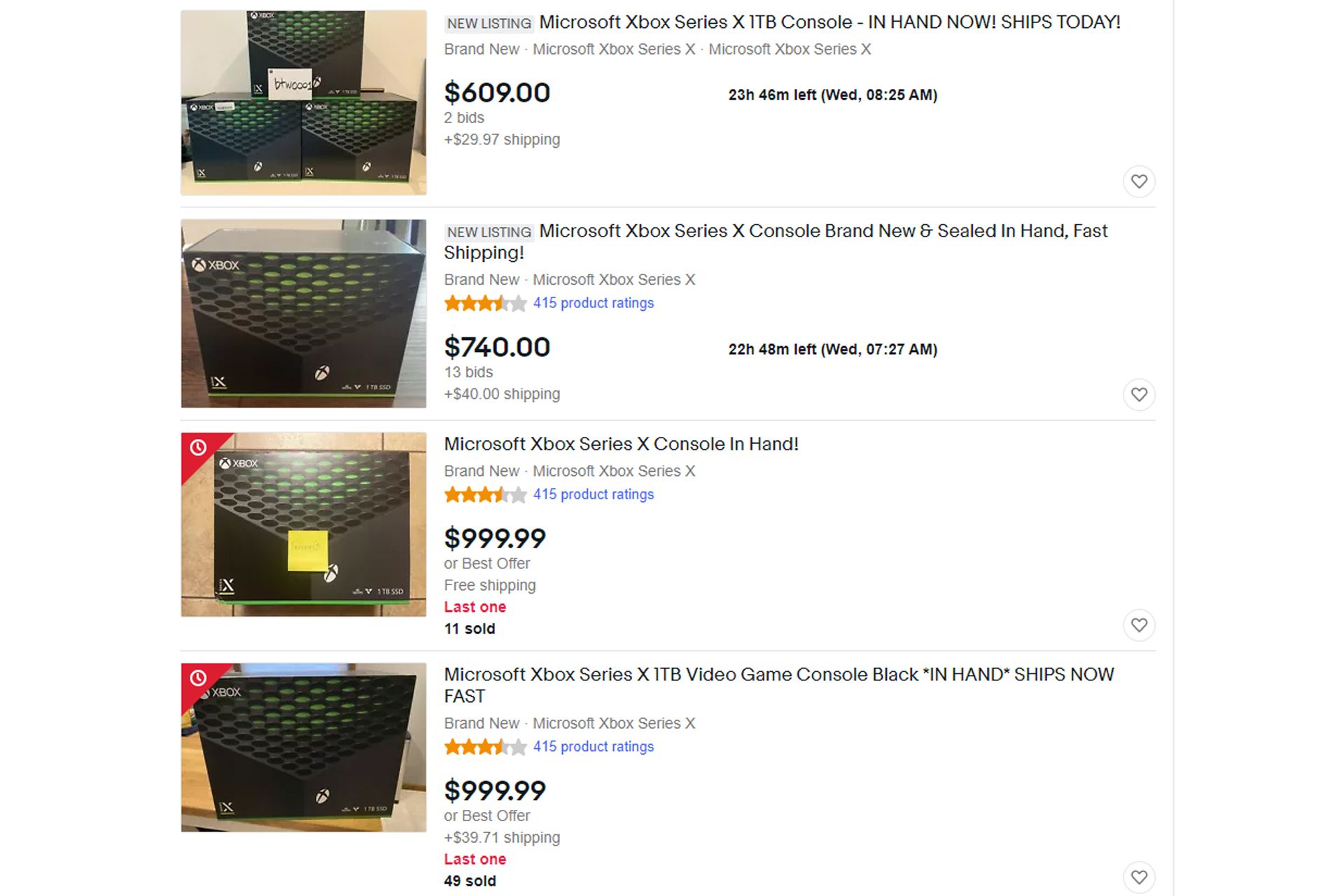Click the heart icon on the $609.00 listing

1139,181
